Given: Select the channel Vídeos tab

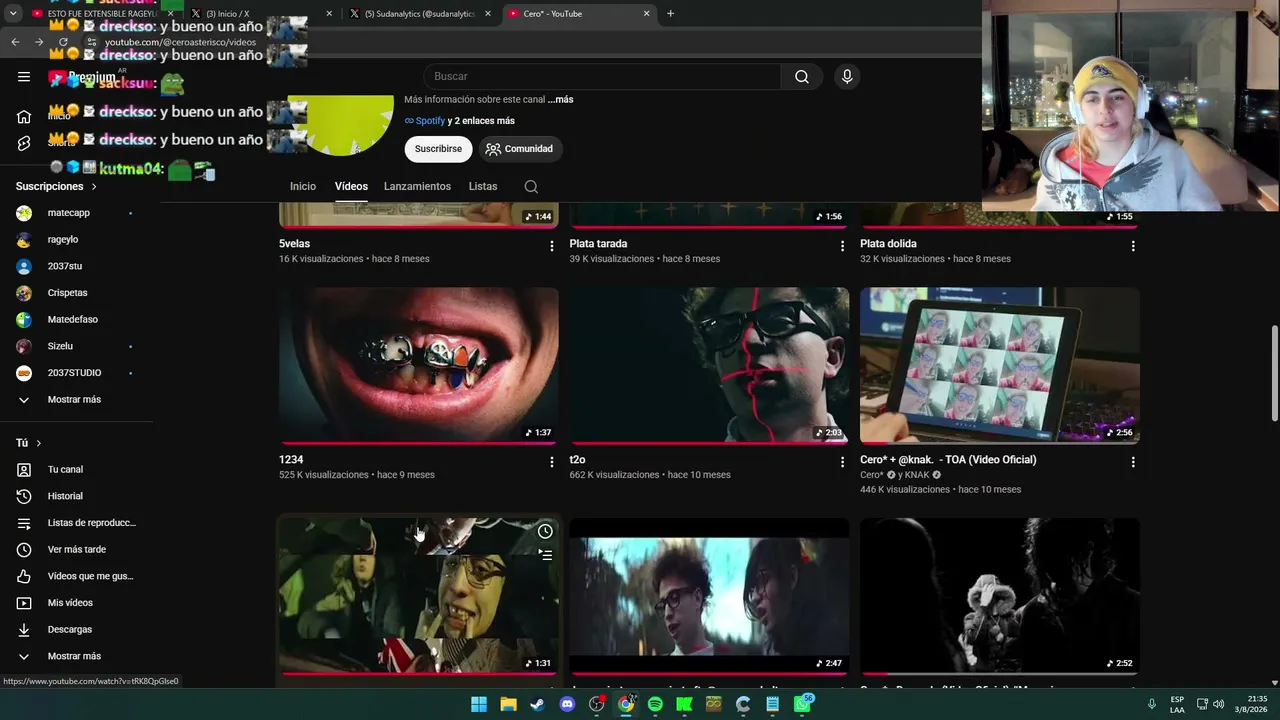Looking at the screenshot, I should (351, 187).
